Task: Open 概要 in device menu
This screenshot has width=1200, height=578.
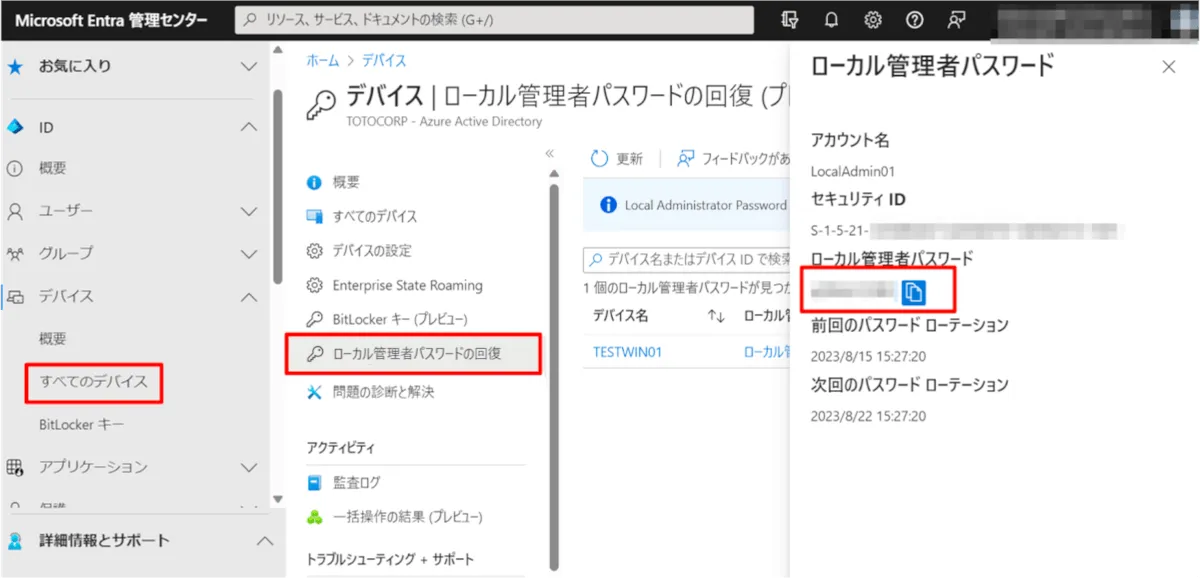Action: (x=346, y=182)
